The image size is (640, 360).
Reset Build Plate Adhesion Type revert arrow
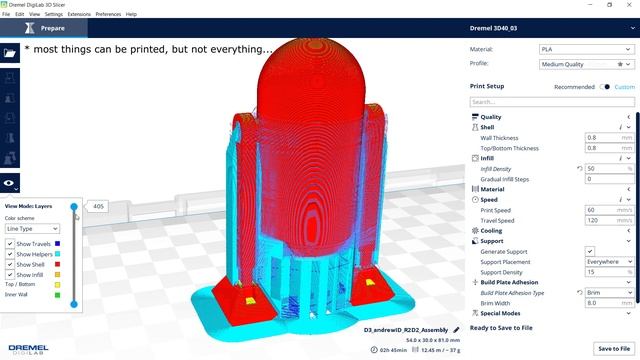tap(579, 292)
